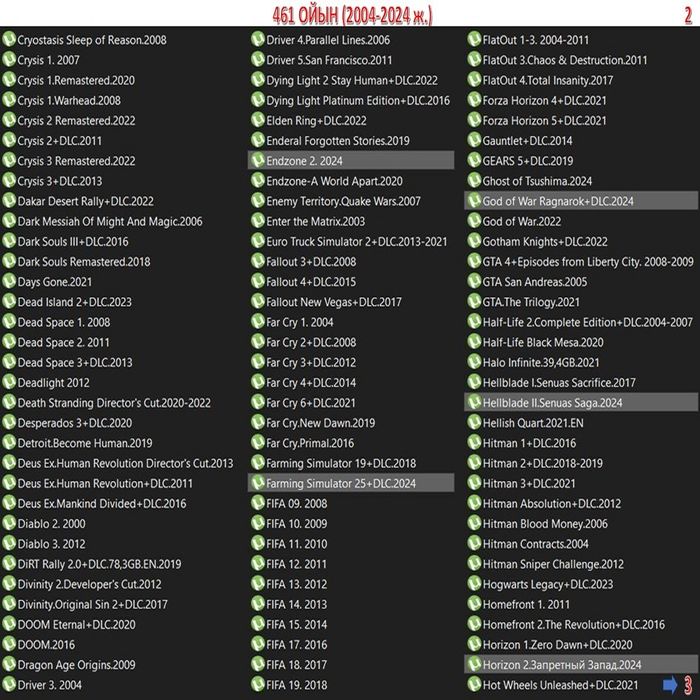Select the highlighted Horizon 2.Запретный Запад.2024 row
Viewport: 700px width, 700px height.
point(581,664)
